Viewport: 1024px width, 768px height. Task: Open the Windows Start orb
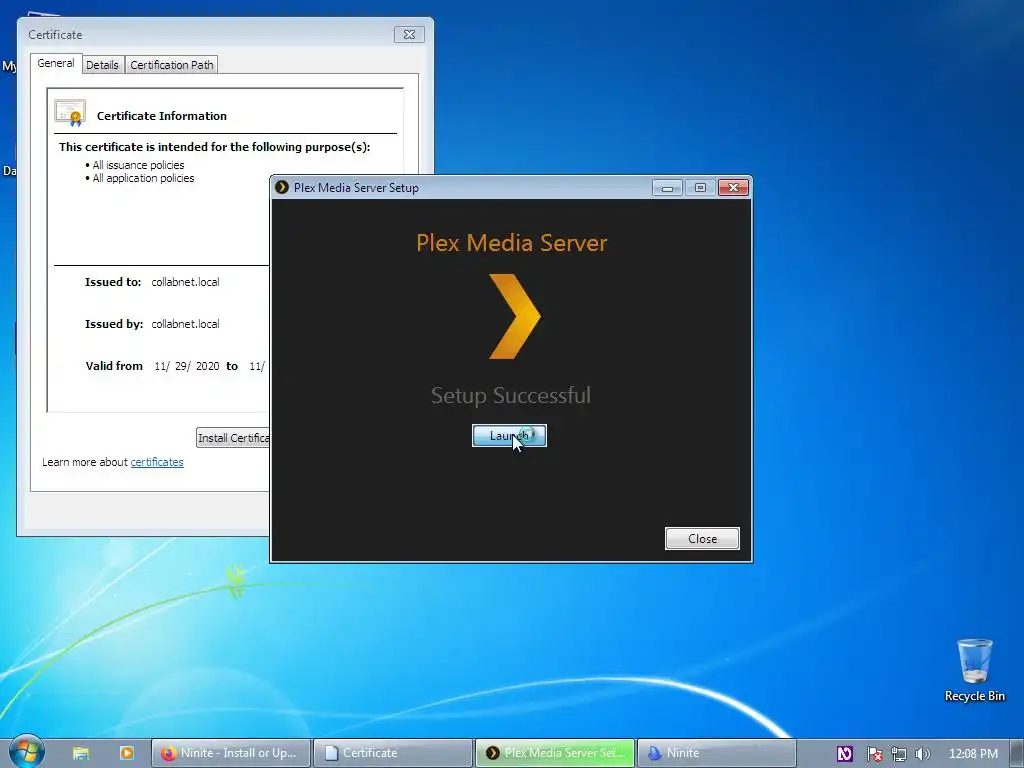(x=26, y=752)
